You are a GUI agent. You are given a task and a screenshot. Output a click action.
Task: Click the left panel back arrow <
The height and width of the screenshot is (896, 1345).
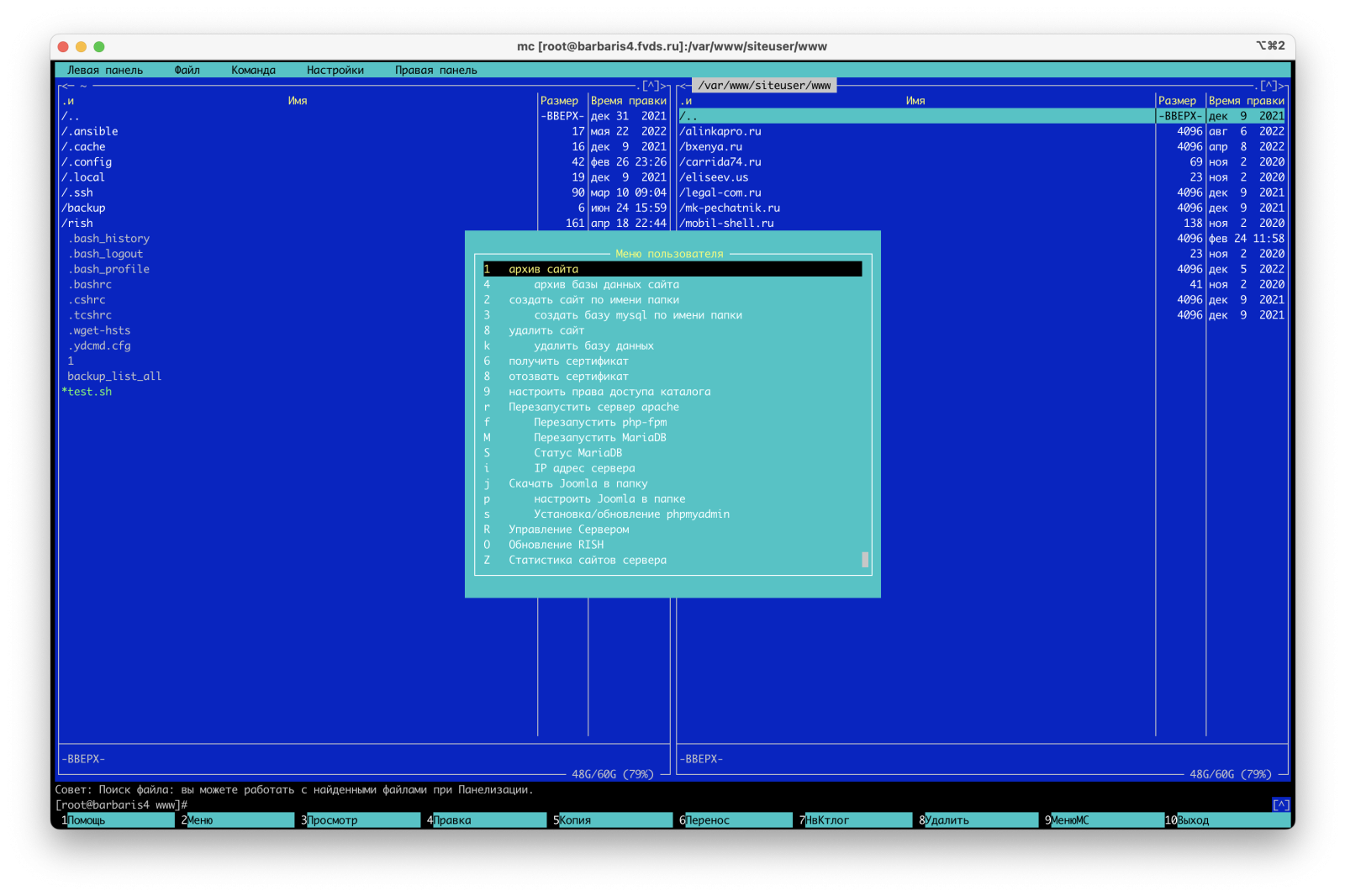click(64, 86)
